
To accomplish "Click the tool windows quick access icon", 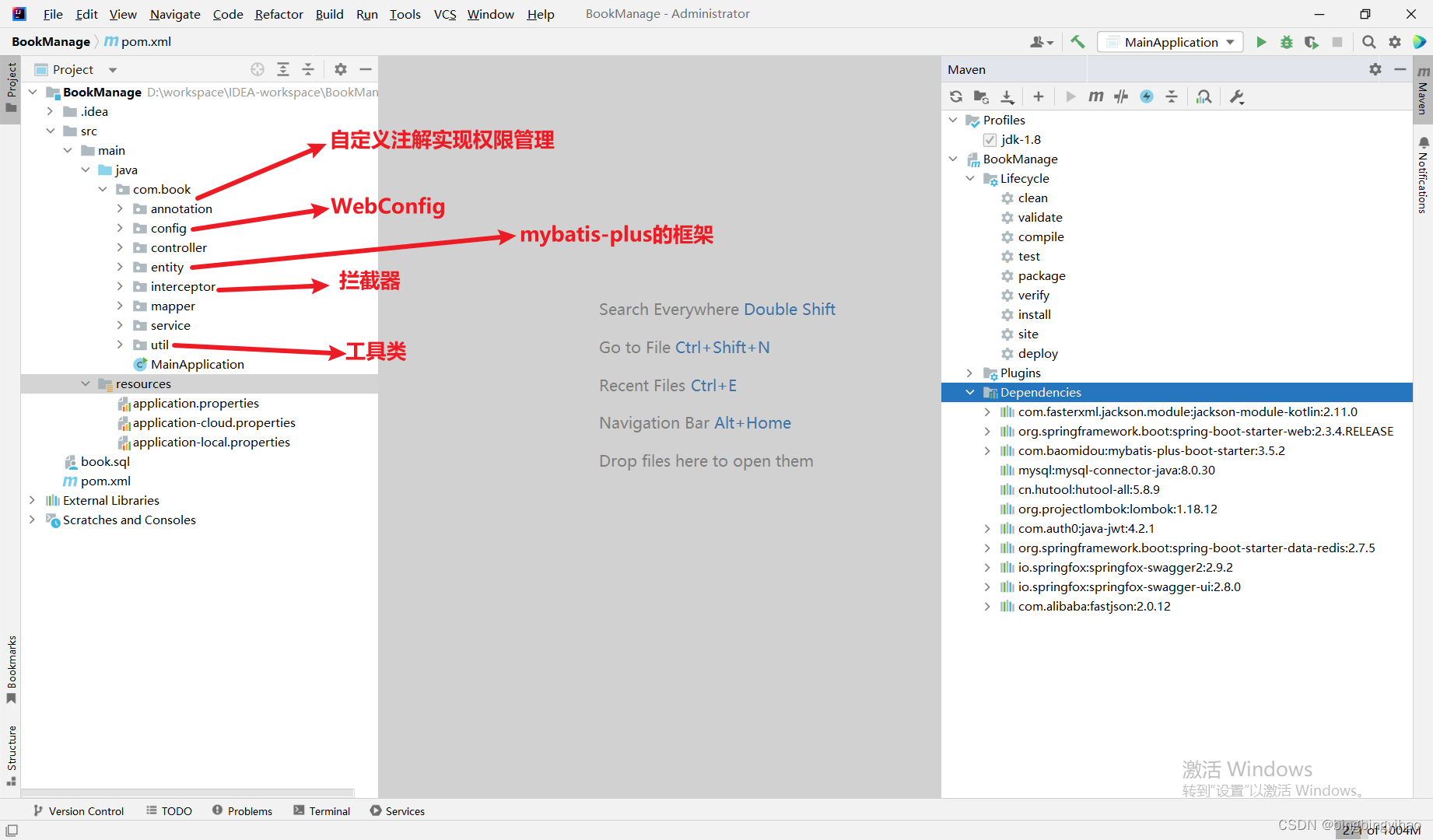I will pyautogui.click(x=12, y=830).
